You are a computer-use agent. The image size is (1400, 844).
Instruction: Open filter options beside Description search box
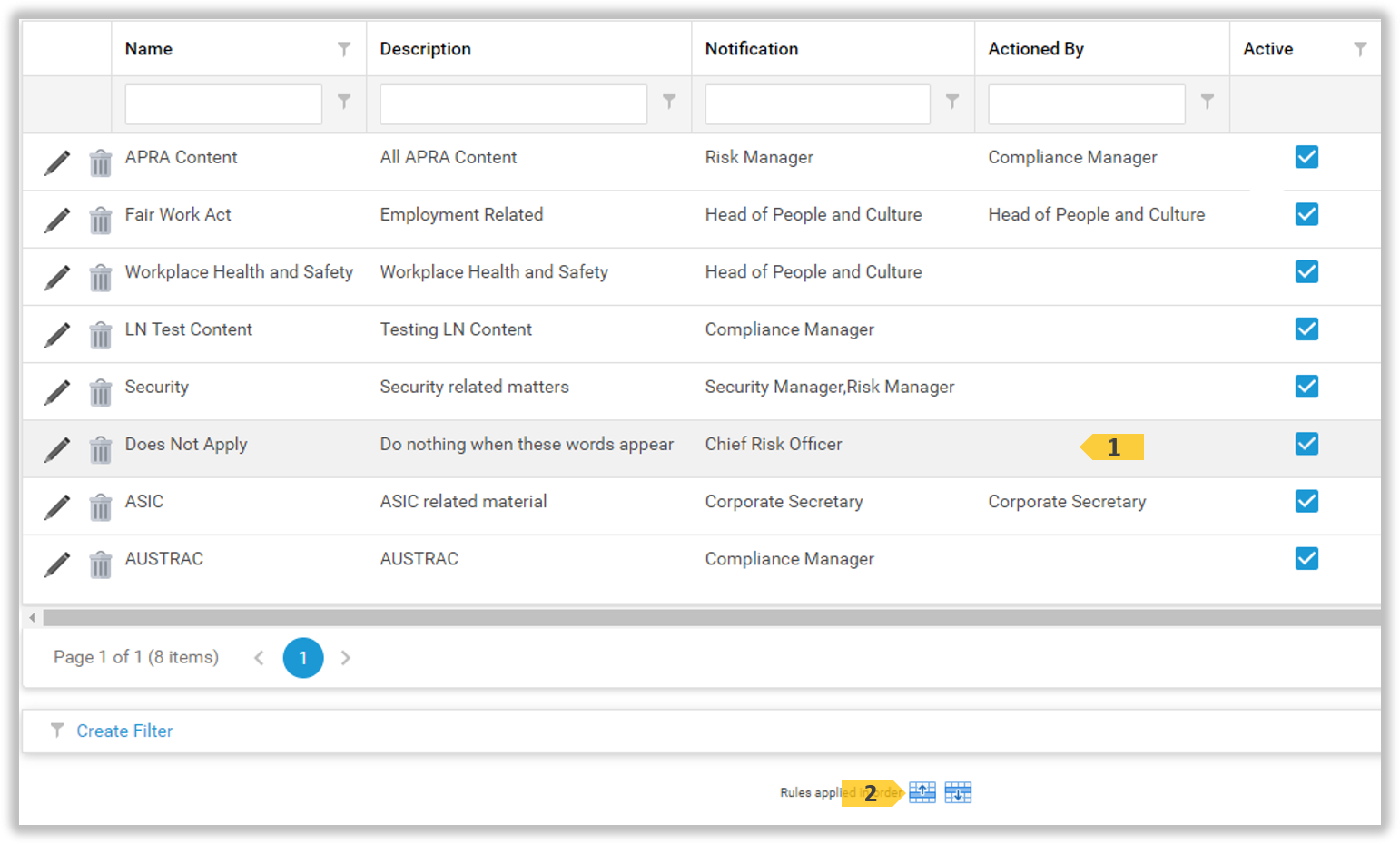(669, 102)
